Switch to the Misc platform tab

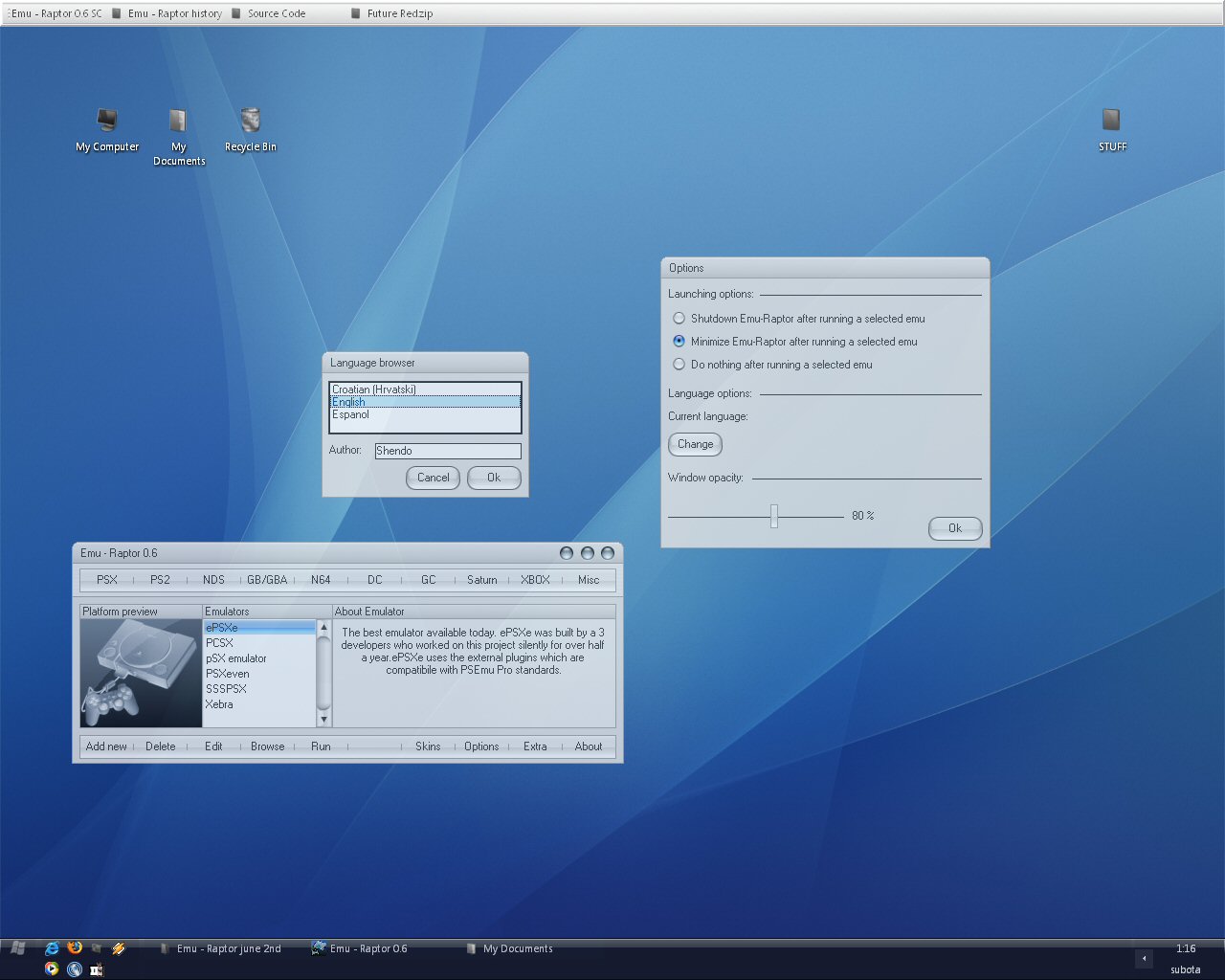point(589,580)
